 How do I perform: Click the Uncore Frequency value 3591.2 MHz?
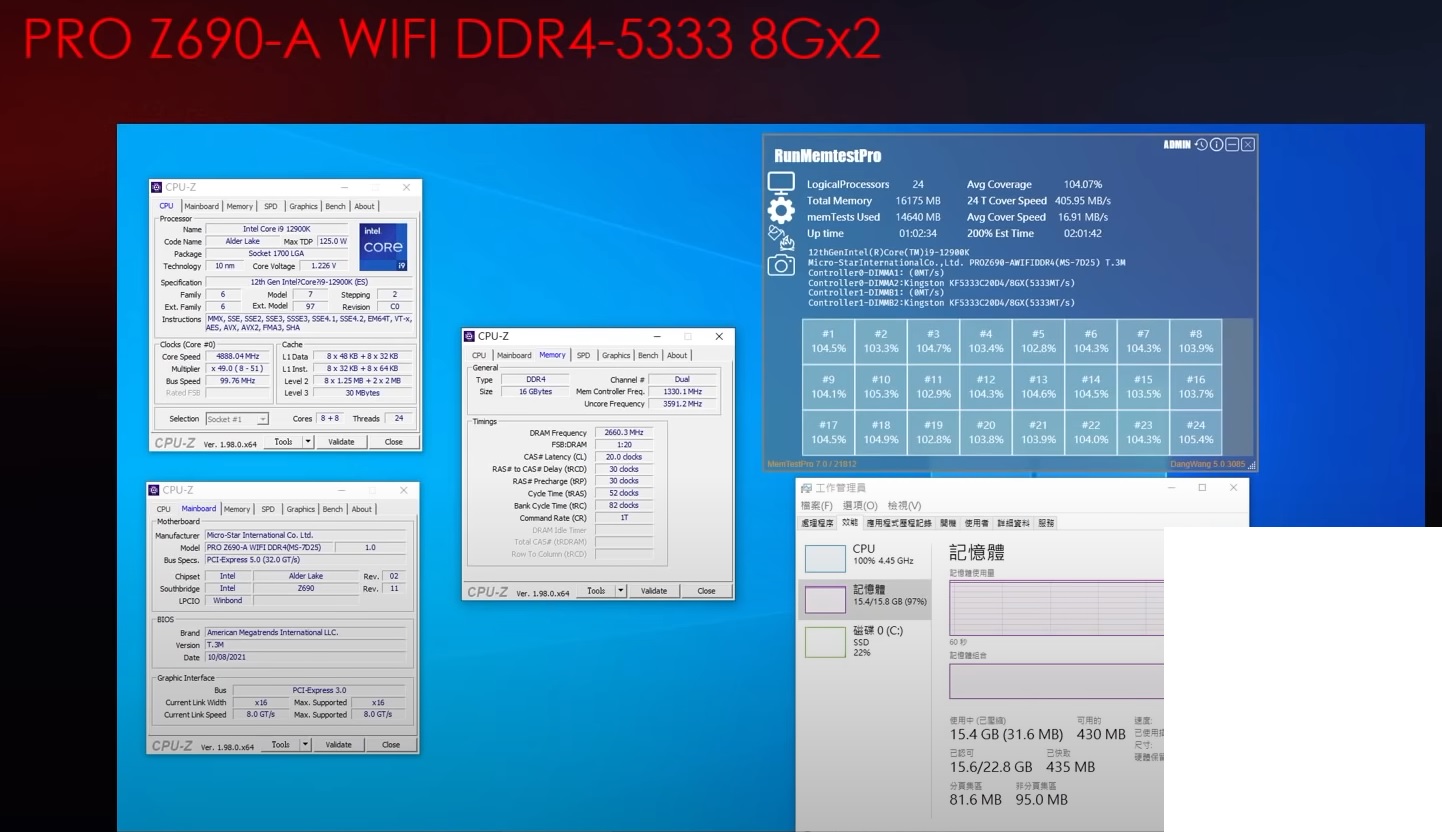click(682, 404)
